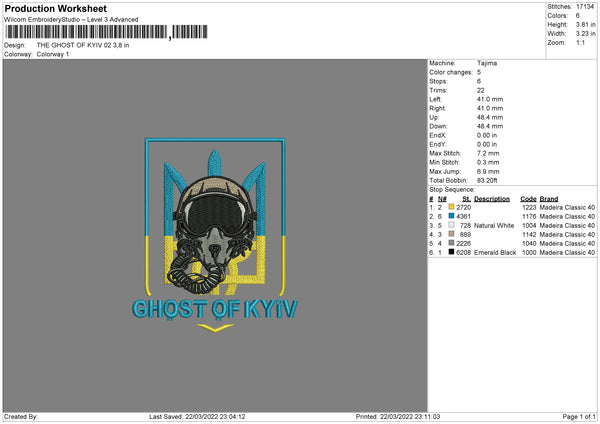
Task: Click the yellow 2720 thread color swatch
Action: coord(451,207)
